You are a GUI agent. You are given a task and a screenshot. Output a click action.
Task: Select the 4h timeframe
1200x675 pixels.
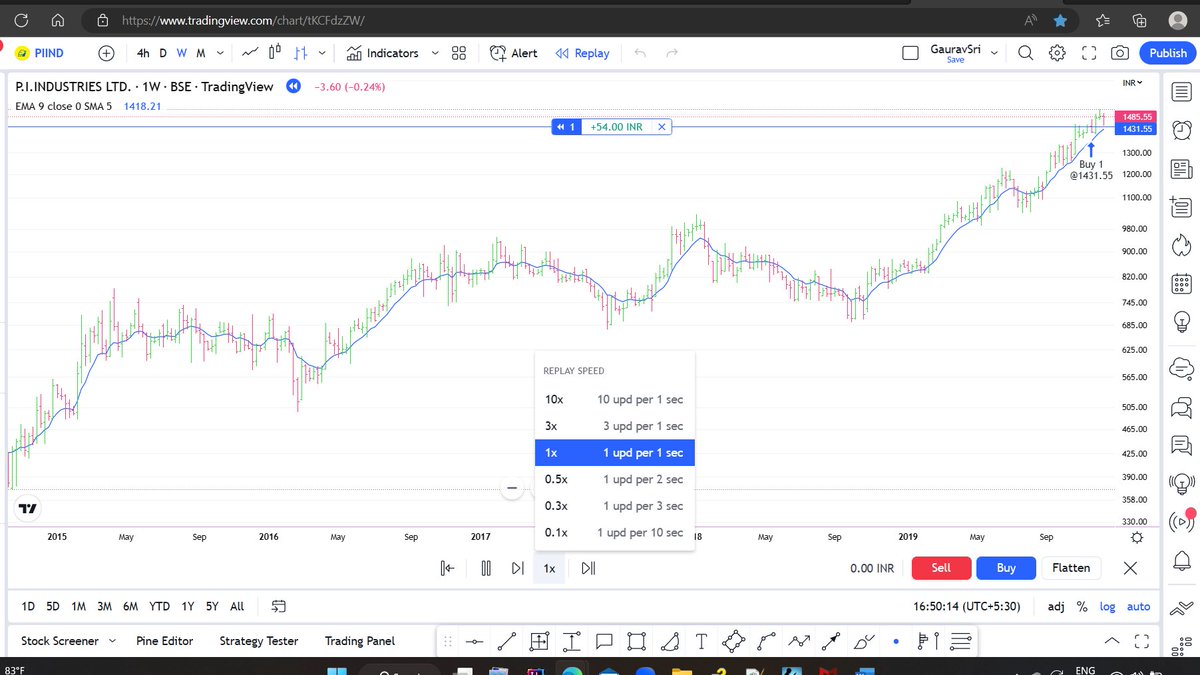(143, 53)
